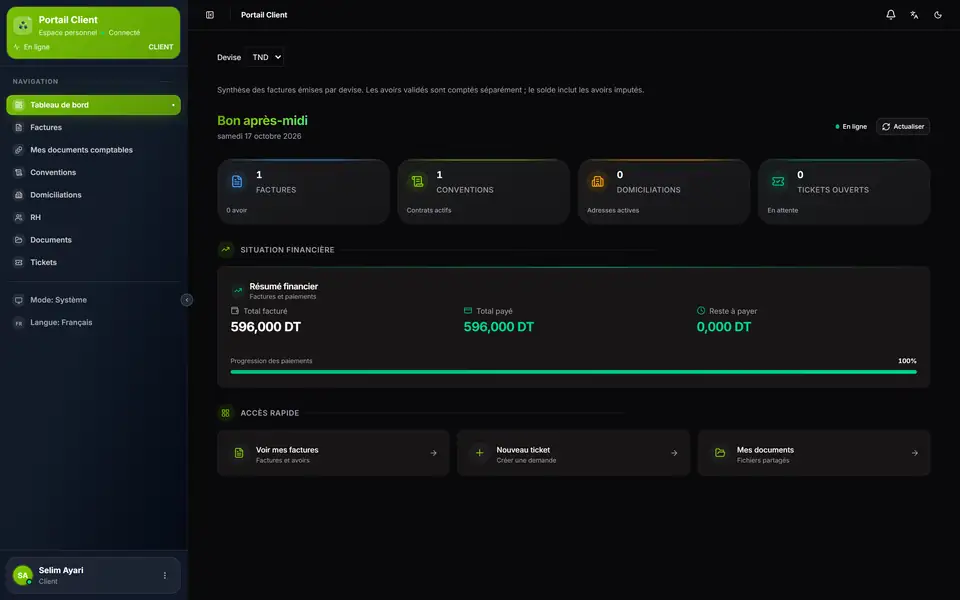Open the Tickets ouverts stat card
Viewport: 960px width, 600px height.
point(844,192)
